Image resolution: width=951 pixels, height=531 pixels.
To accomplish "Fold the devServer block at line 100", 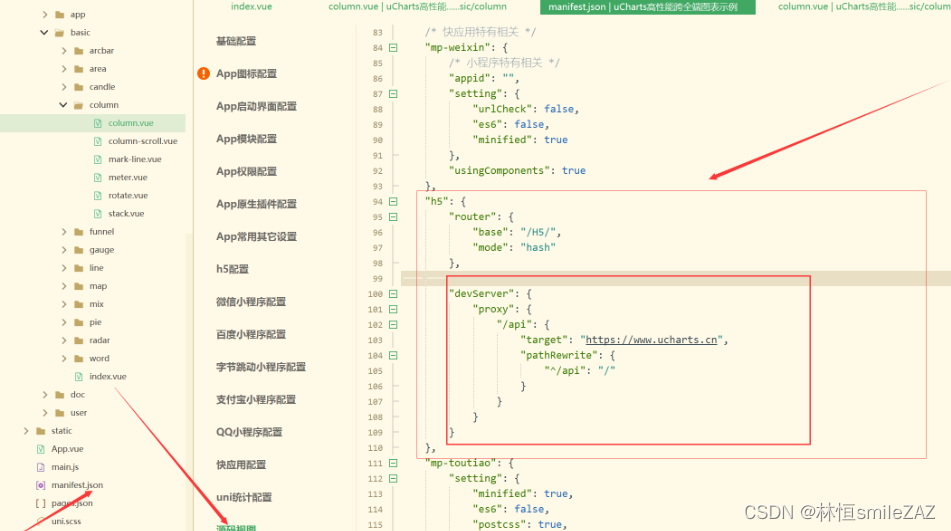I will click(393, 294).
